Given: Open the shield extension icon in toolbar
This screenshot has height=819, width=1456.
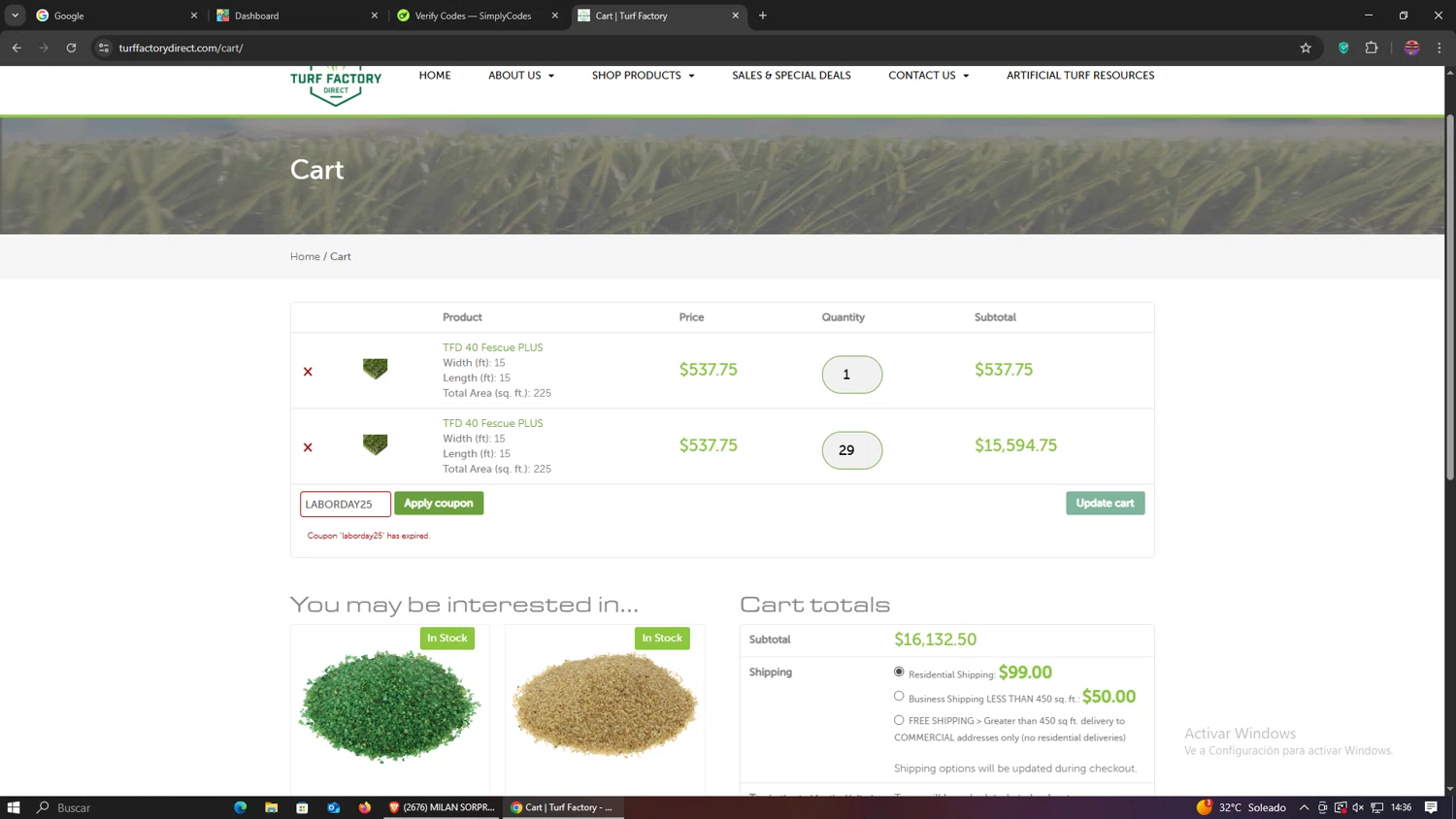Looking at the screenshot, I should click(1343, 48).
